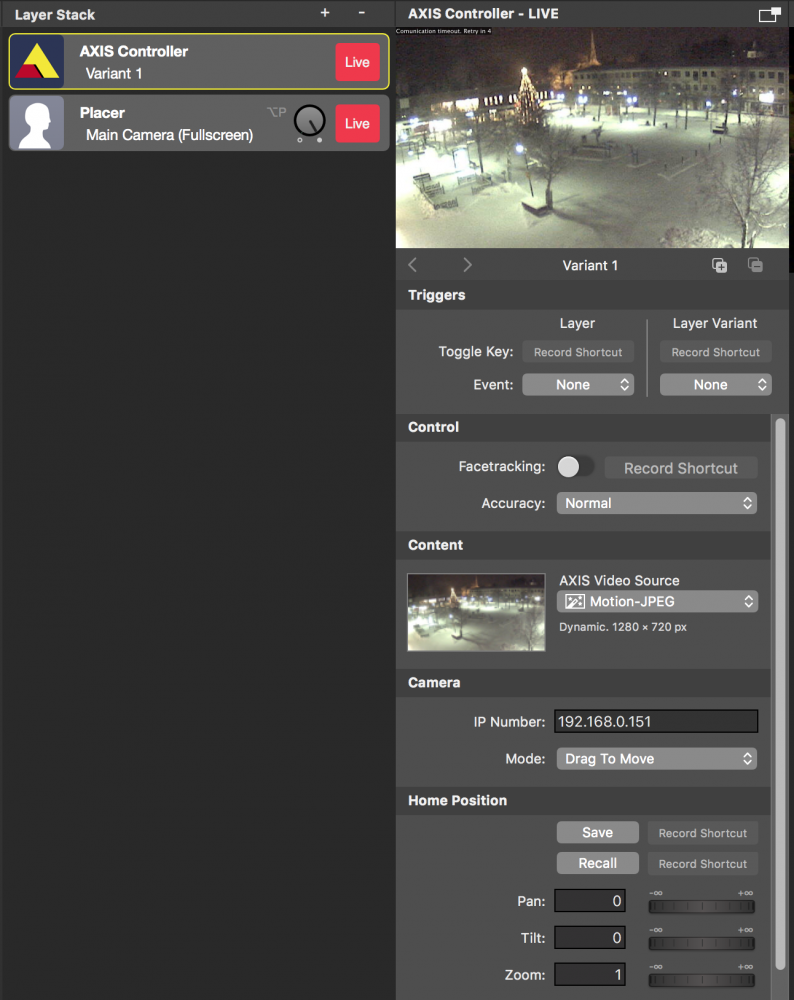Click the IP Number input field
The height and width of the screenshot is (1000, 794).
tap(656, 721)
